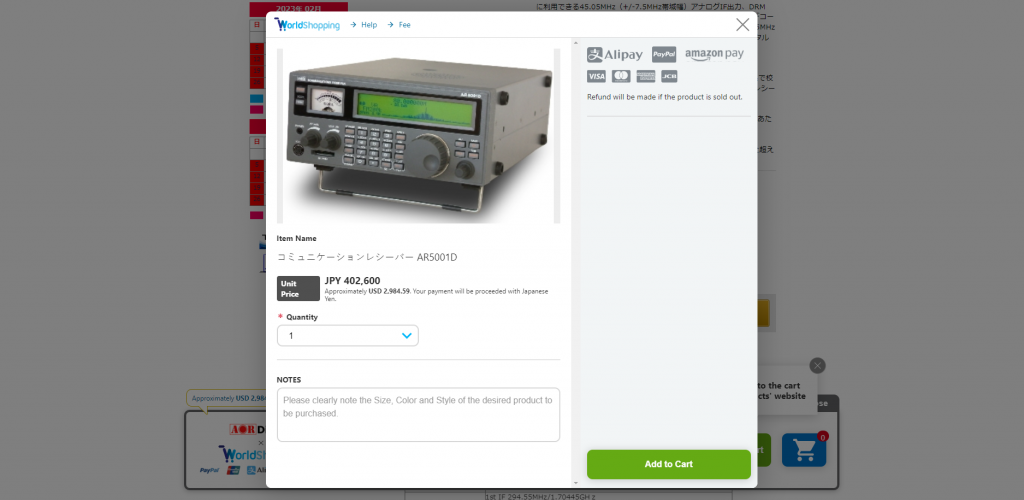Click the VISA card icon
This screenshot has width=1024, height=500.
point(596,76)
